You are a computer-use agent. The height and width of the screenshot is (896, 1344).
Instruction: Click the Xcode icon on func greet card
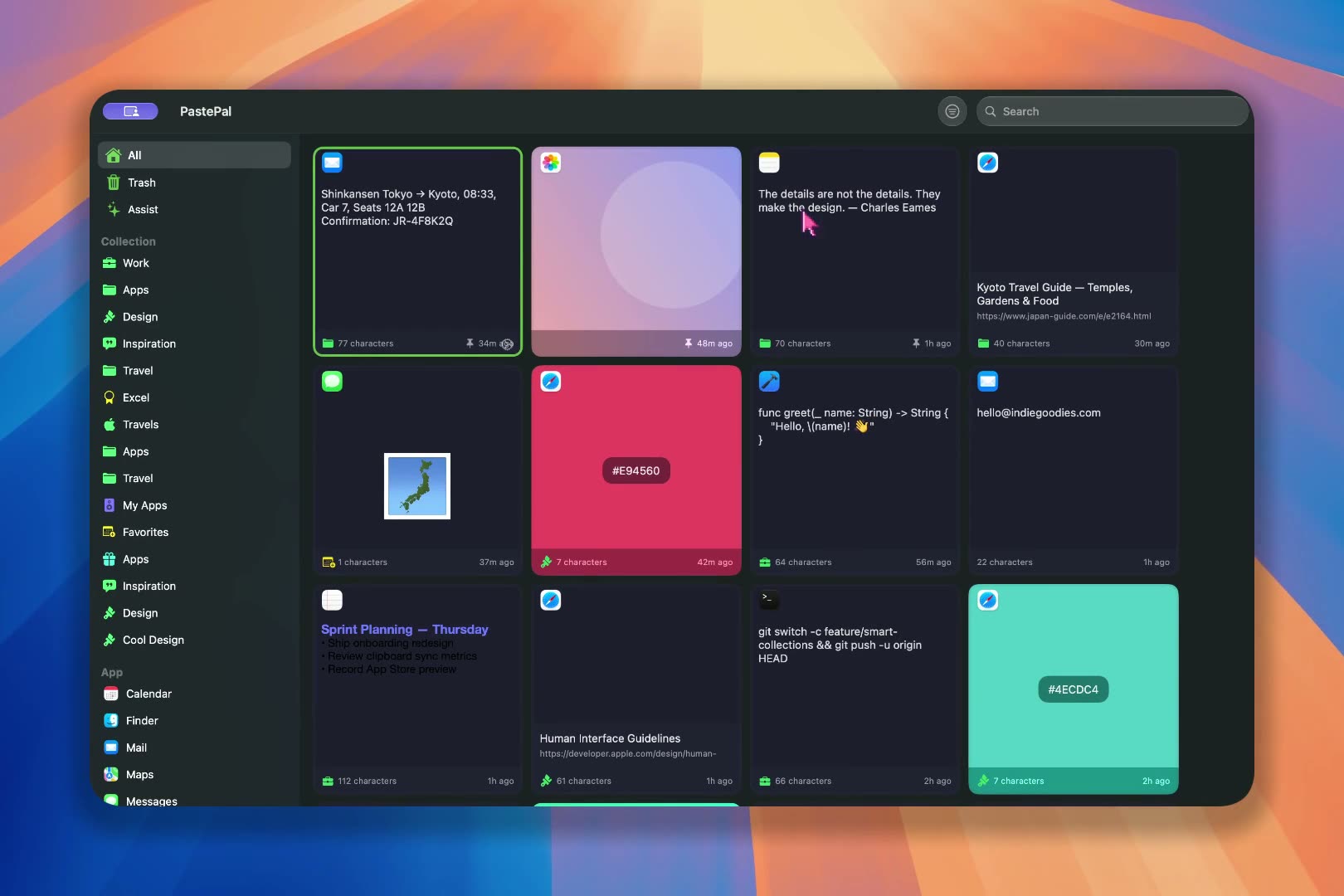tap(769, 382)
